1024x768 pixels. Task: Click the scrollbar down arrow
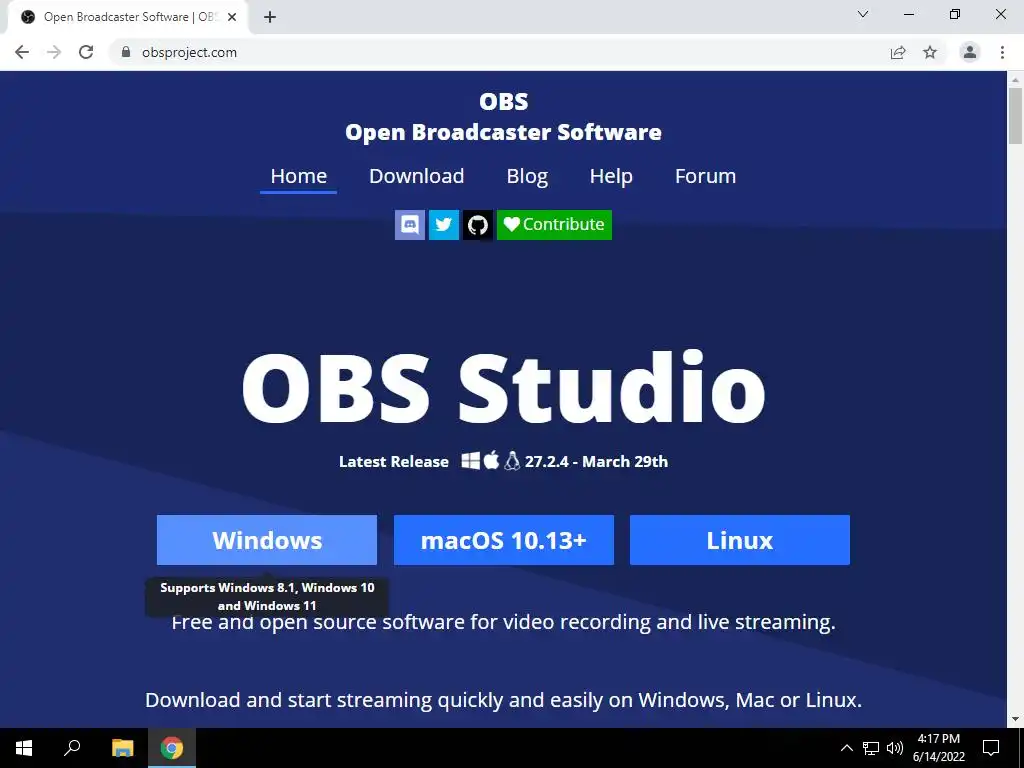[x=1015, y=719]
